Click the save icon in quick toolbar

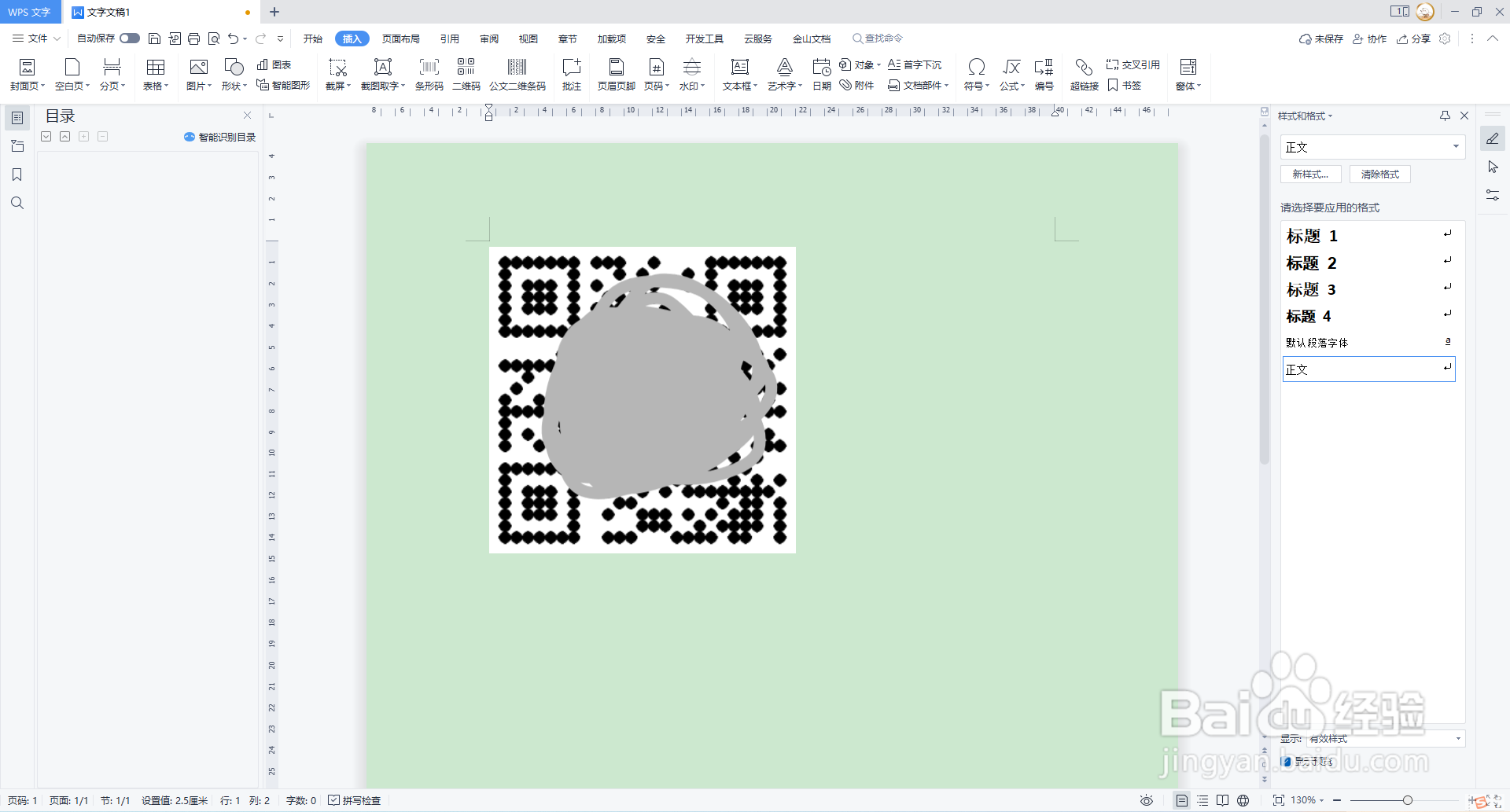coord(154,39)
